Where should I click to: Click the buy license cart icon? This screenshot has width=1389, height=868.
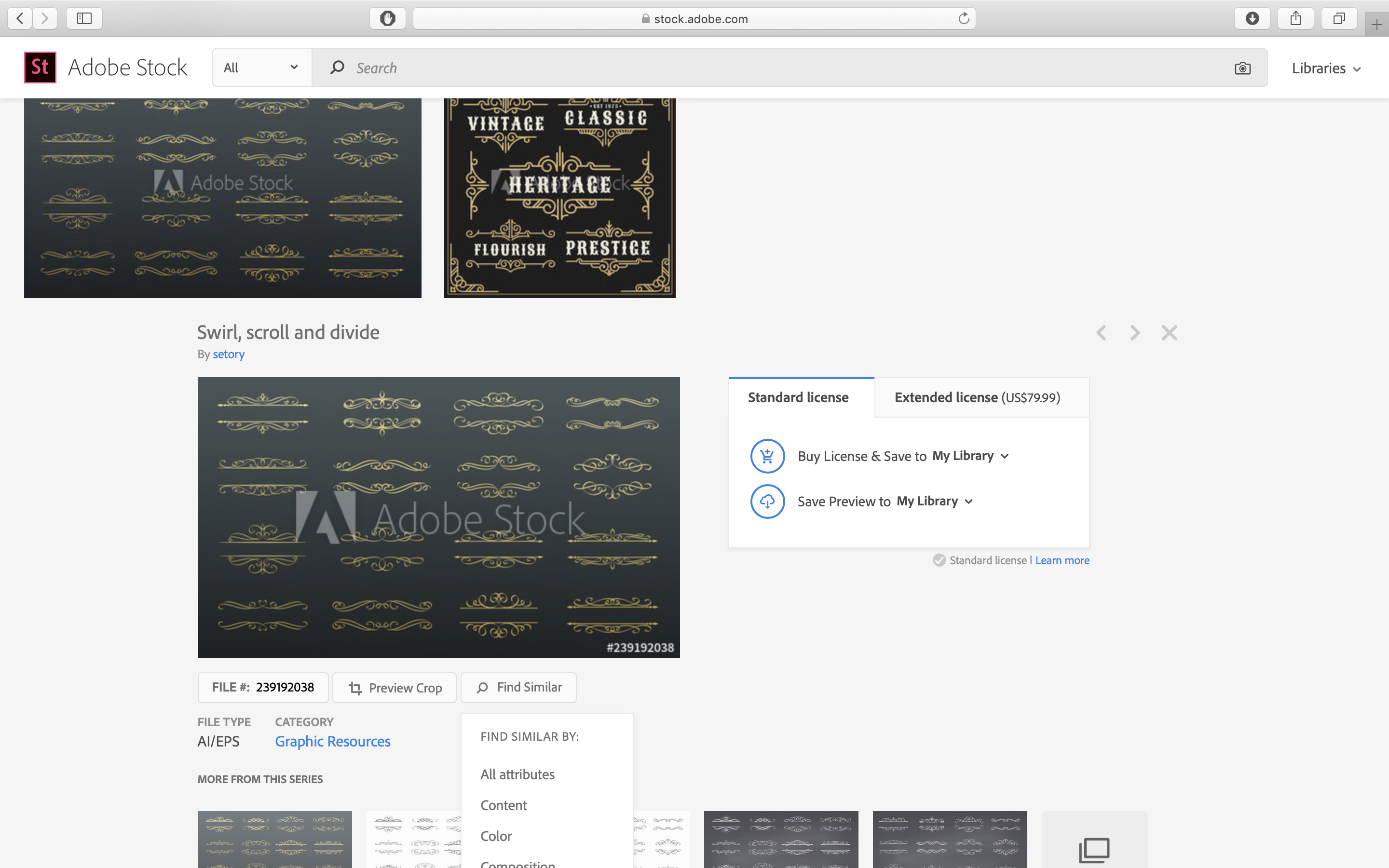[x=767, y=456]
